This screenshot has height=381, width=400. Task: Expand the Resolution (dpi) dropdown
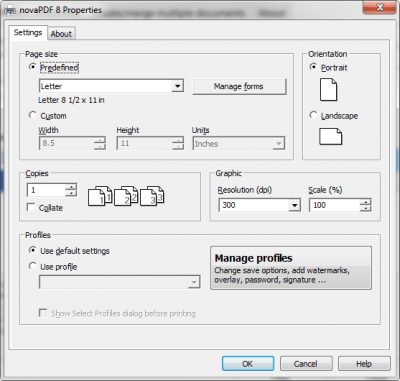point(294,205)
